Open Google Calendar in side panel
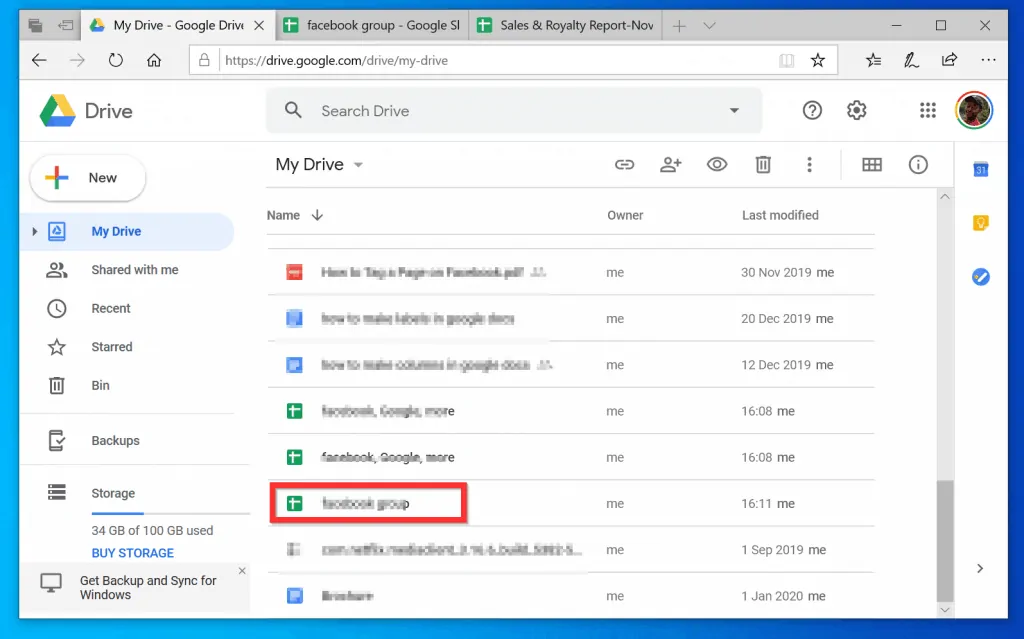 click(981, 170)
